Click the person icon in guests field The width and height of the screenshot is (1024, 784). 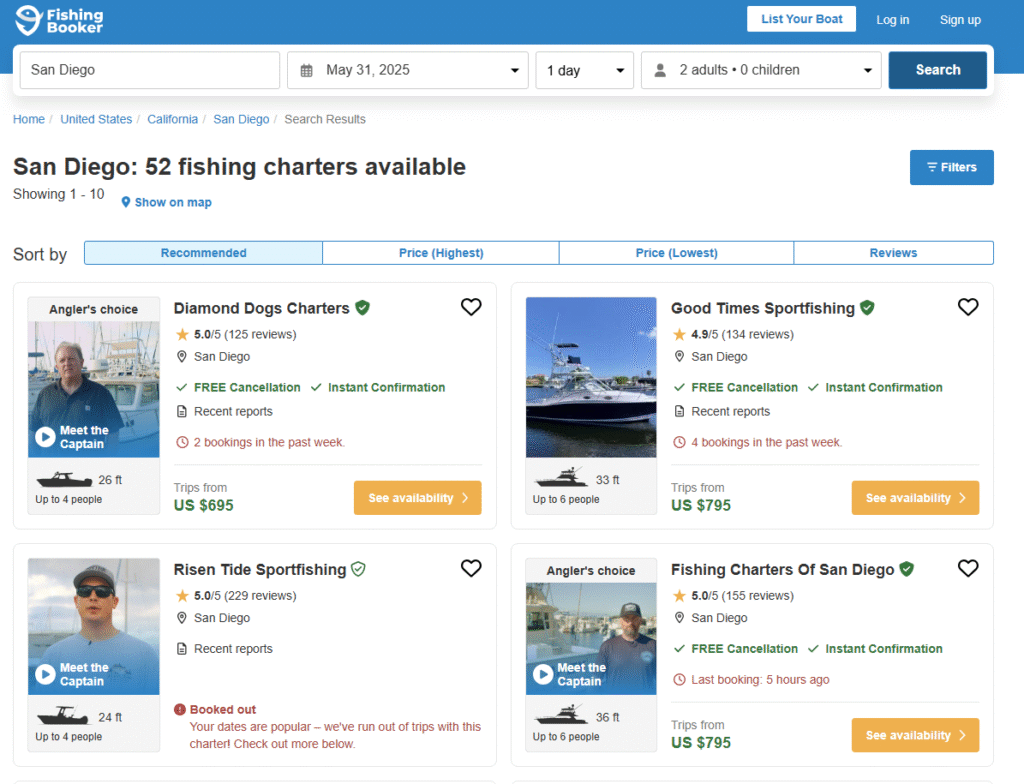(x=660, y=71)
